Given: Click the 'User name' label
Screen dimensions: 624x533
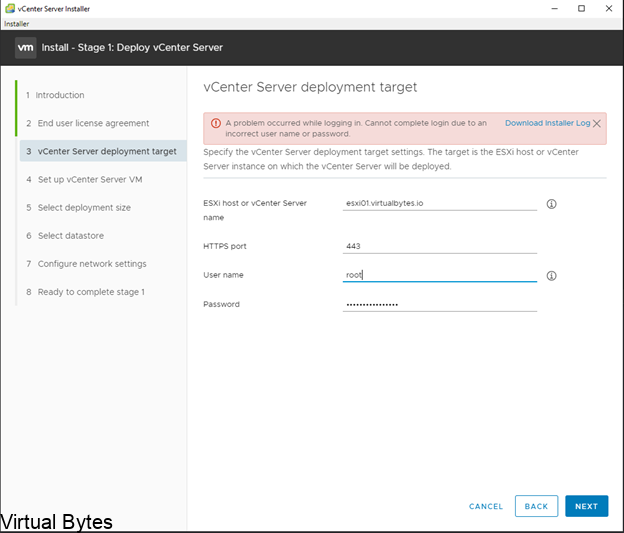Looking at the screenshot, I should (x=223, y=275).
